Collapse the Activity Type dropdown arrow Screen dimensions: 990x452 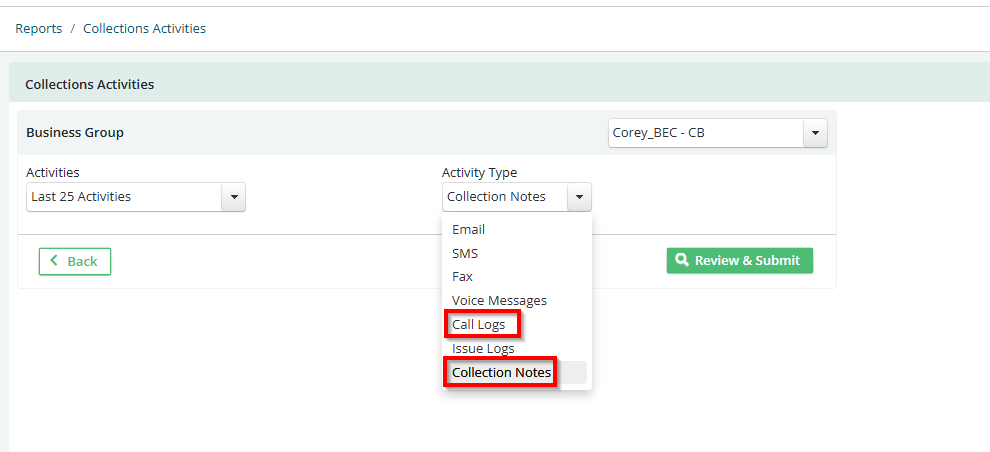579,197
